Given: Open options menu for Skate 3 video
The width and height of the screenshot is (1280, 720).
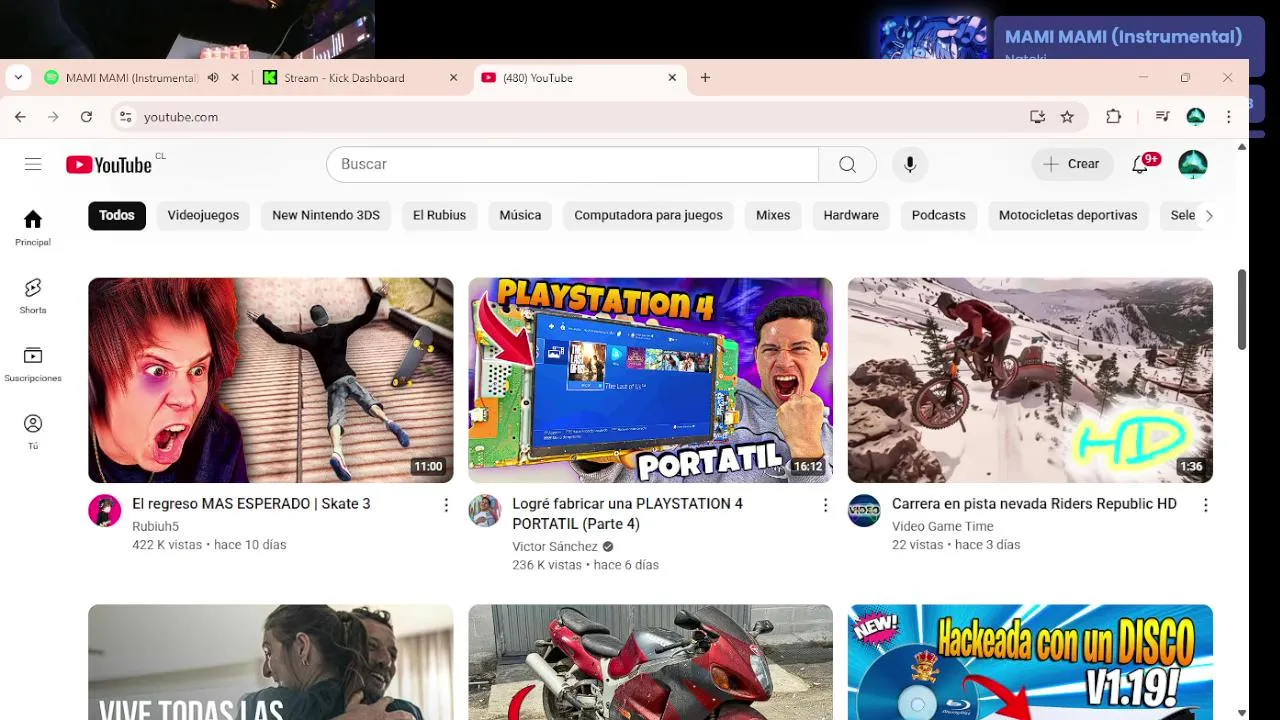Looking at the screenshot, I should [446, 506].
